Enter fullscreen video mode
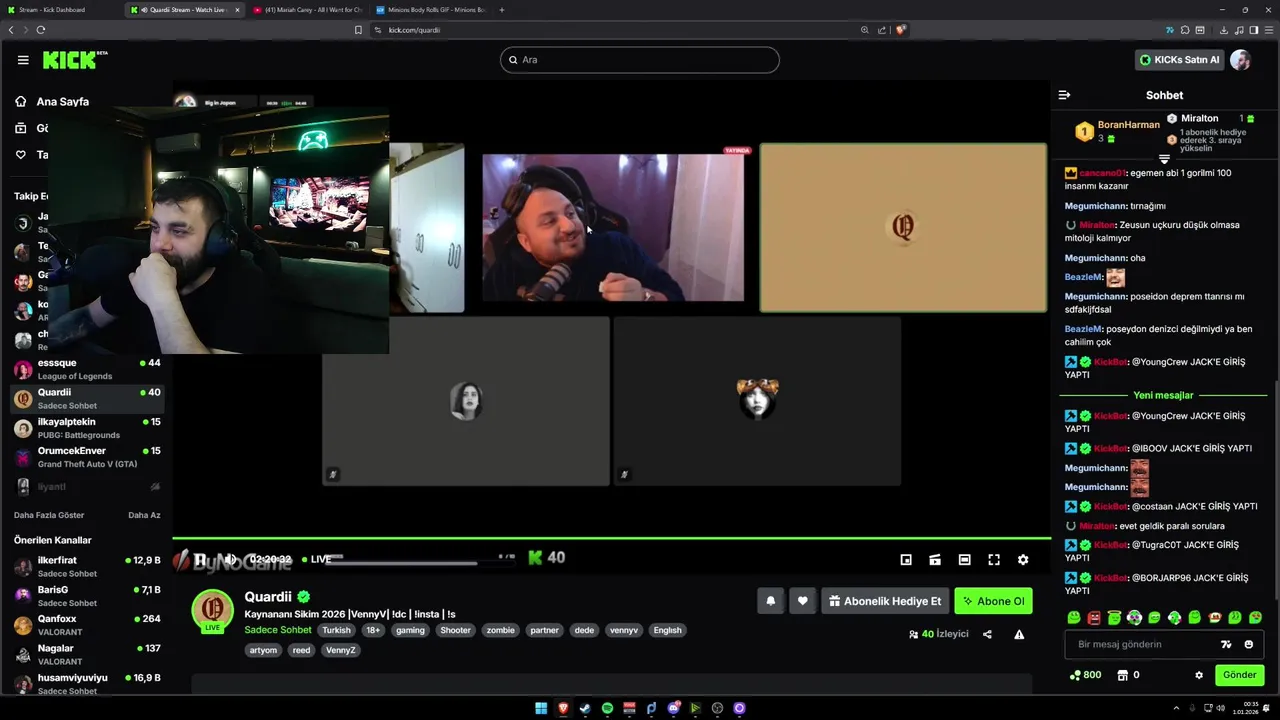 994,560
